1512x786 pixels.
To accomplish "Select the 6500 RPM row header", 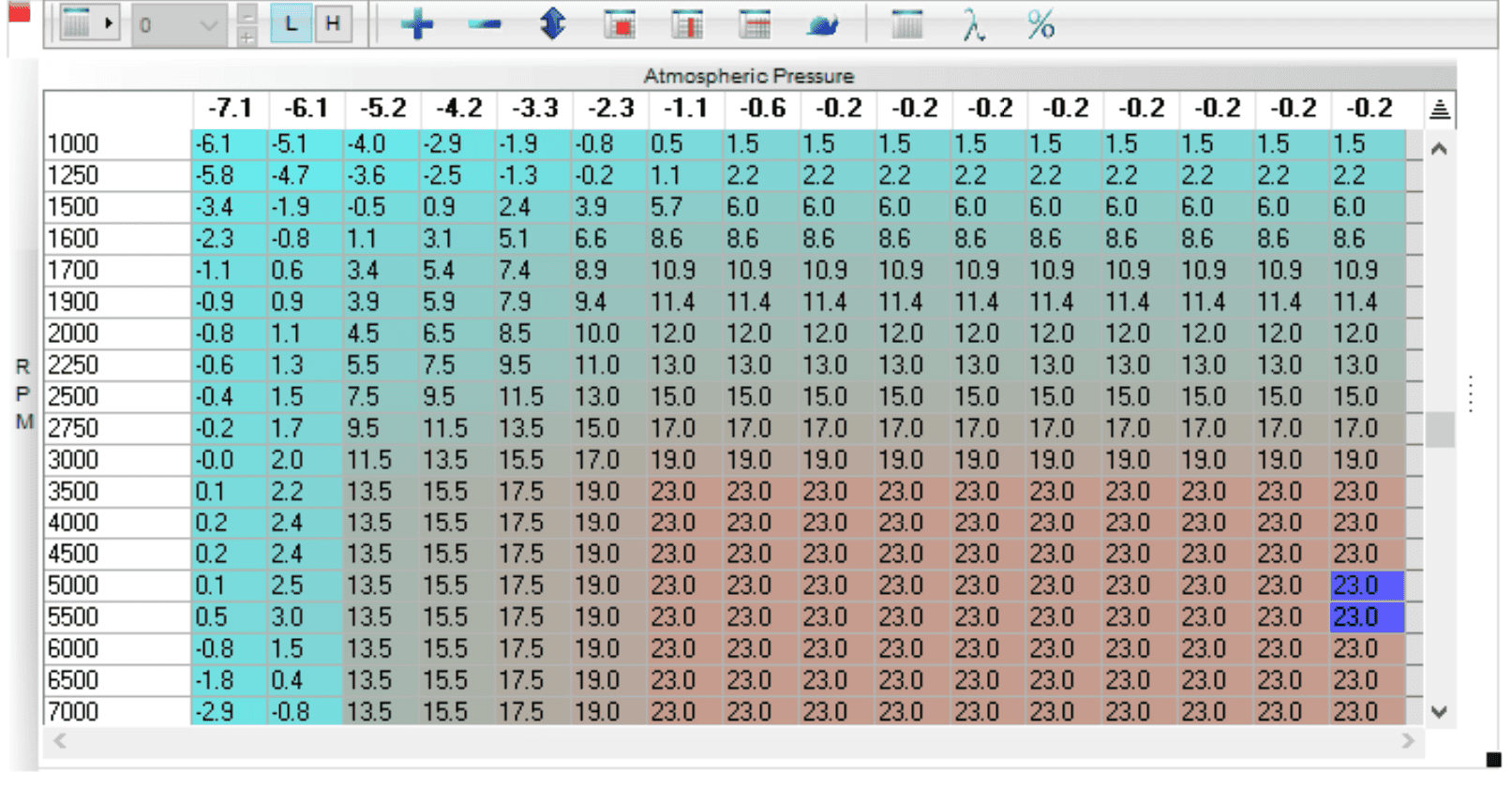I will 118,680.
